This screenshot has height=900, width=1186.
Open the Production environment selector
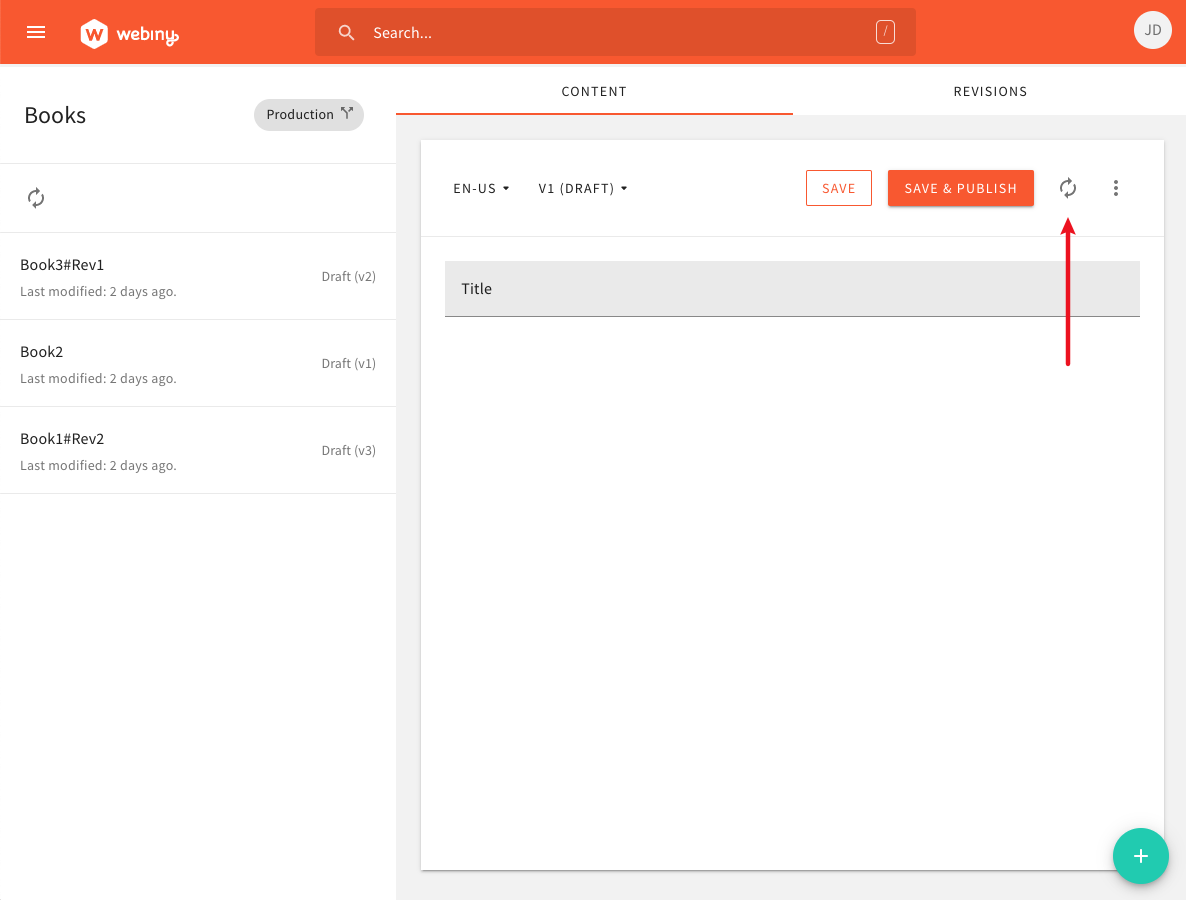click(300, 115)
